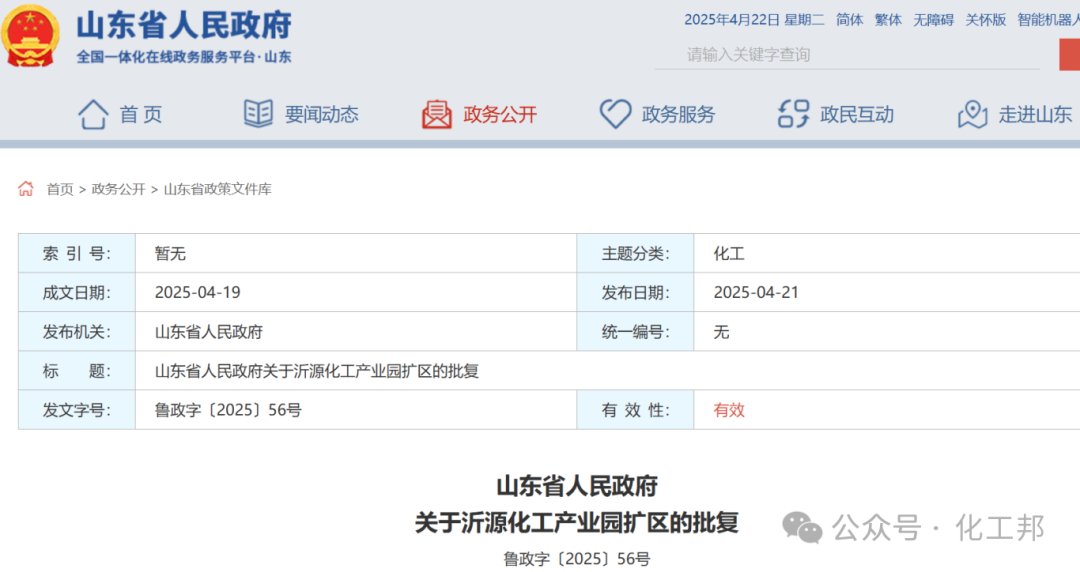This screenshot has width=1080, height=572.
Task: Enable 无障碍 accessibility mode
Action: [x=933, y=20]
